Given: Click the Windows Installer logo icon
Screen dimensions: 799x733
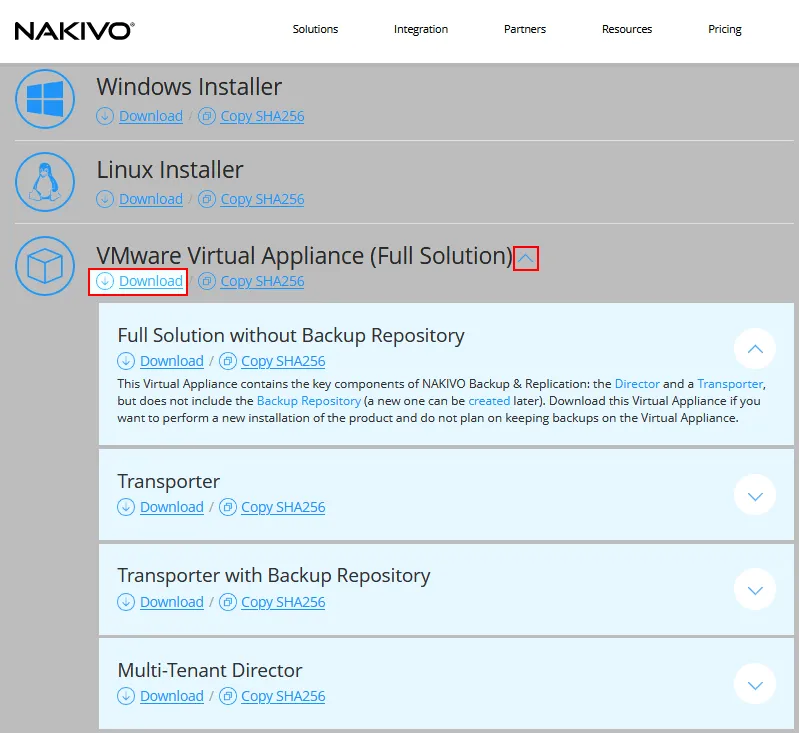Looking at the screenshot, I should 45,99.
